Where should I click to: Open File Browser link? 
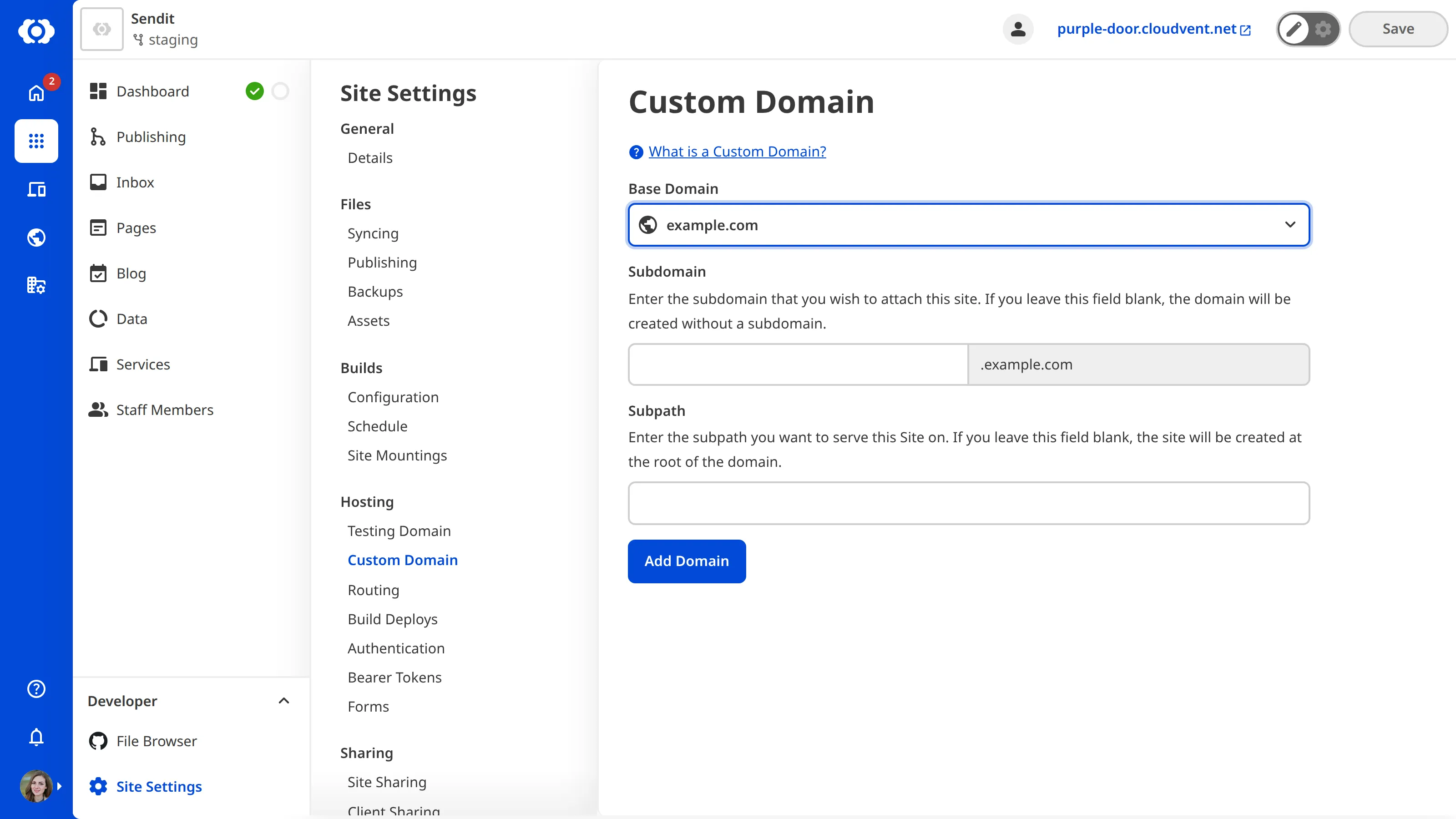pyautogui.click(x=157, y=741)
